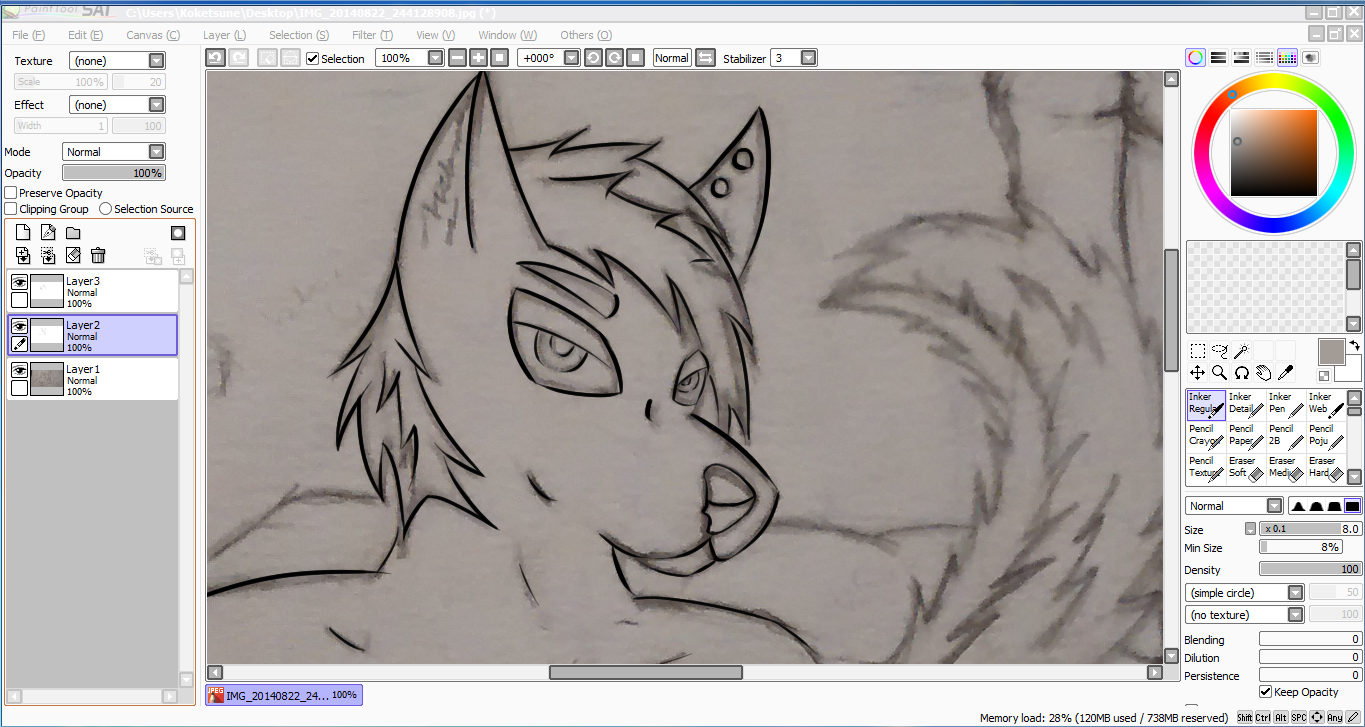Screen dimensions: 1365x727
Task: Open the Stabilizer level dropdown
Action: [x=808, y=58]
